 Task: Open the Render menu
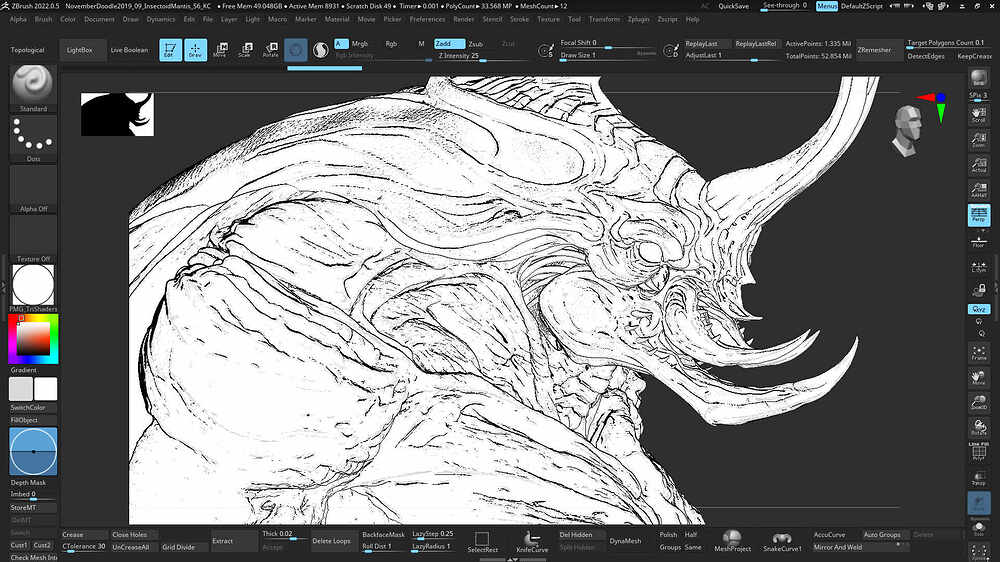464,19
